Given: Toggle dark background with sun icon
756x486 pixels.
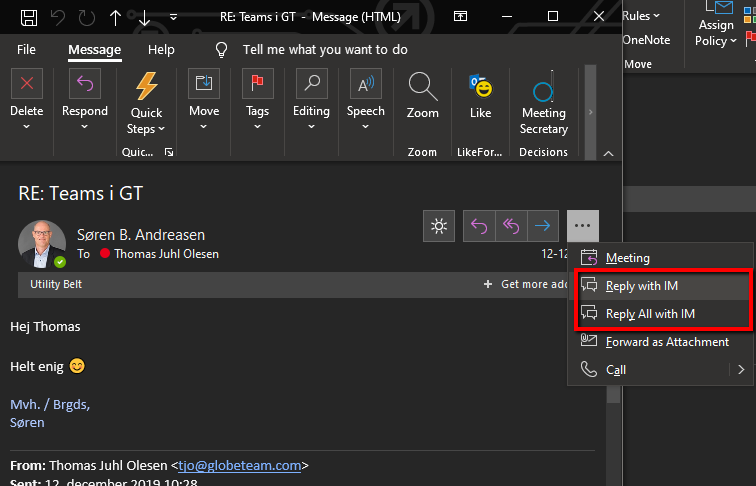Looking at the screenshot, I should pos(439,226).
